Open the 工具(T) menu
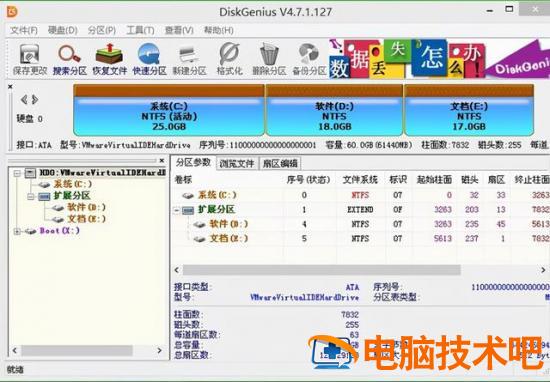Viewport: 550px width, 382px height. [140, 31]
